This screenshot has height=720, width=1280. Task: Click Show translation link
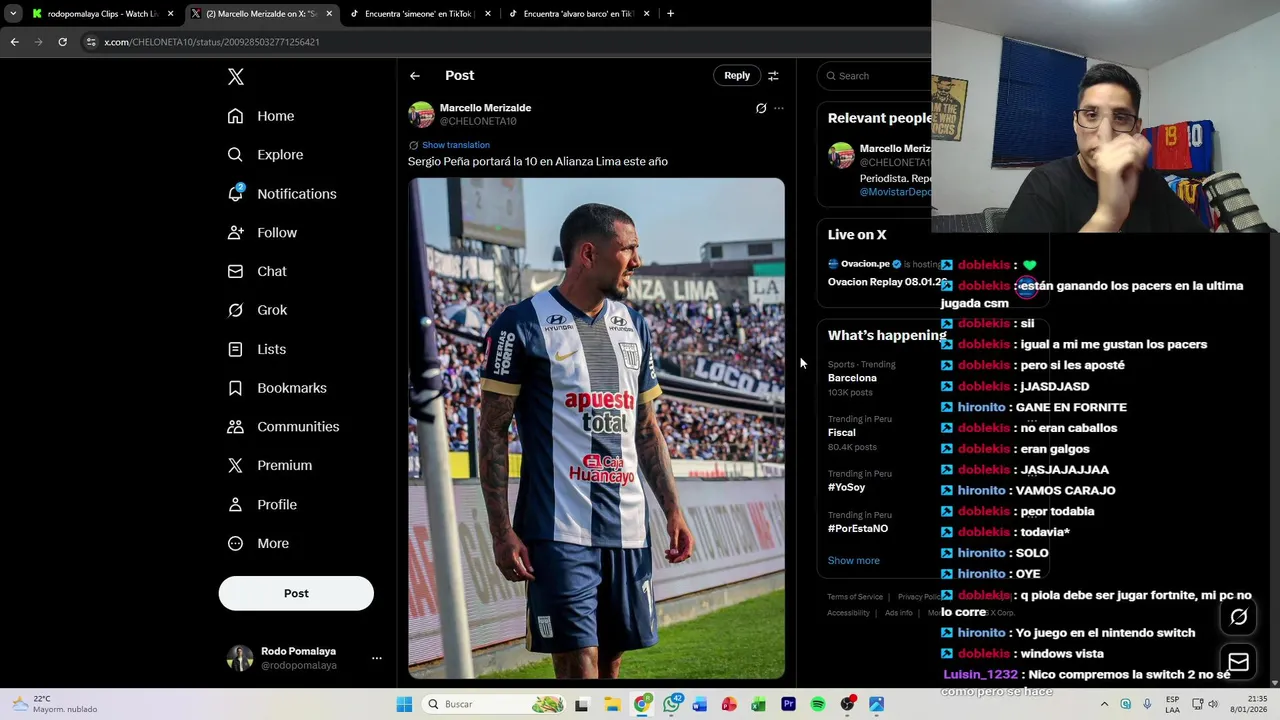click(x=455, y=145)
